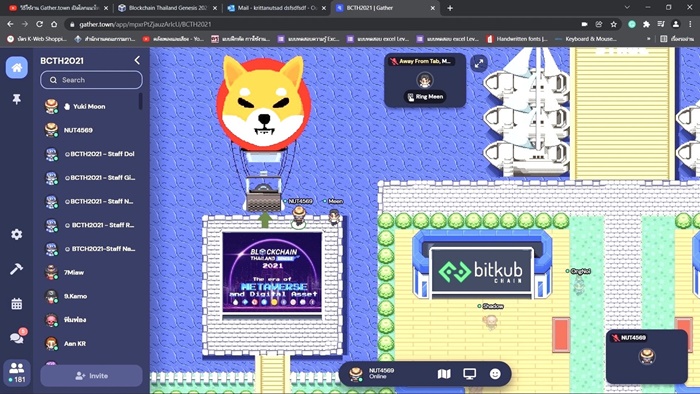Open the minimap icon in bottom bar
The width and height of the screenshot is (700, 394).
click(444, 374)
